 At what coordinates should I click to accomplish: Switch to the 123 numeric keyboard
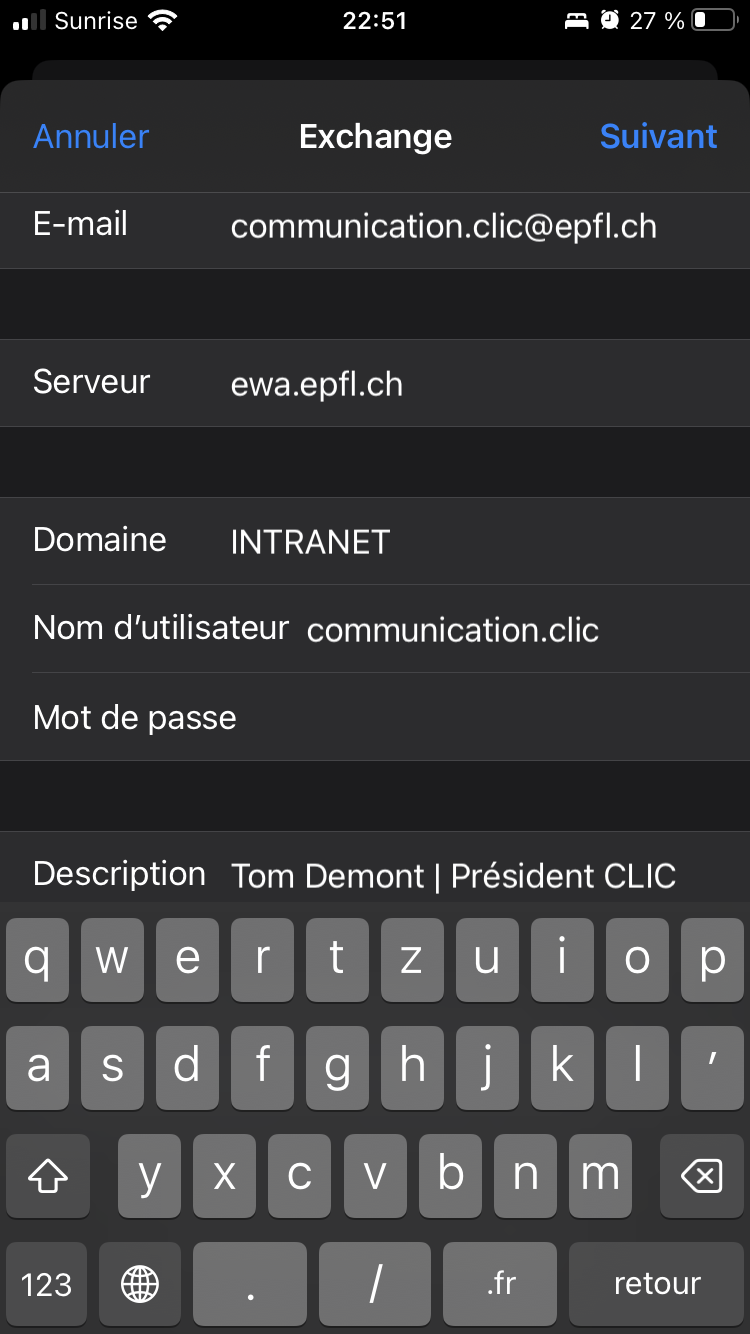tap(46, 1283)
